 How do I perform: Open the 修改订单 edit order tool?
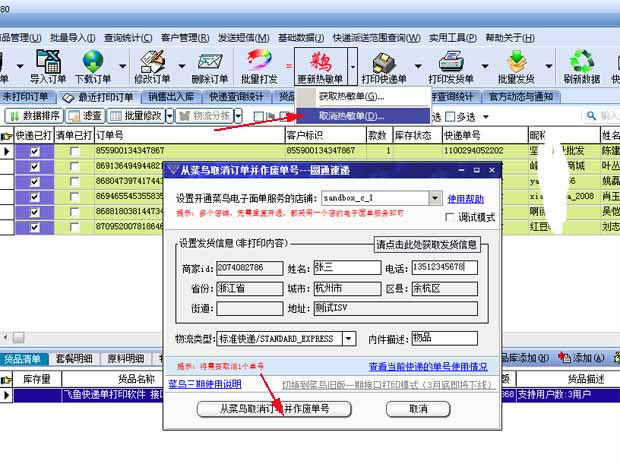(x=152, y=66)
